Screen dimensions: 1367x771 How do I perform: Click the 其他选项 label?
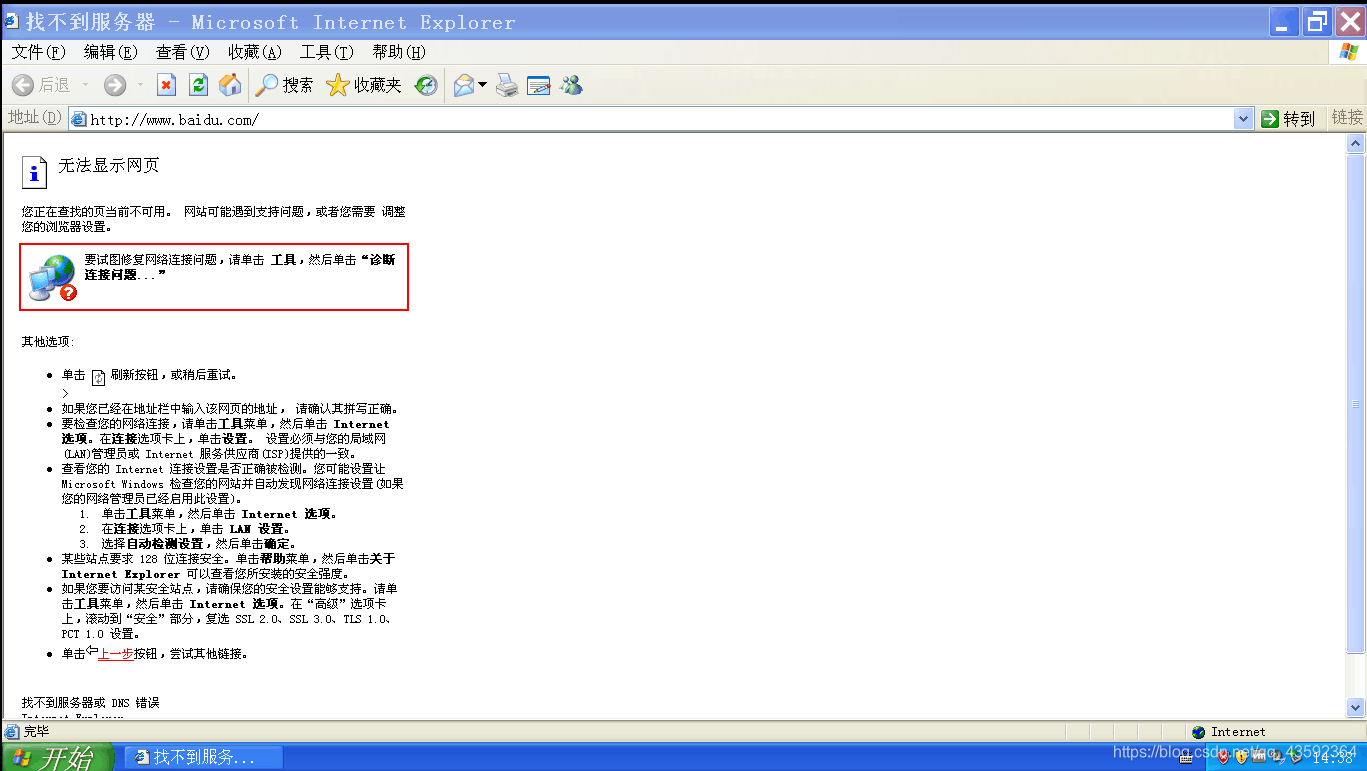click(x=48, y=342)
